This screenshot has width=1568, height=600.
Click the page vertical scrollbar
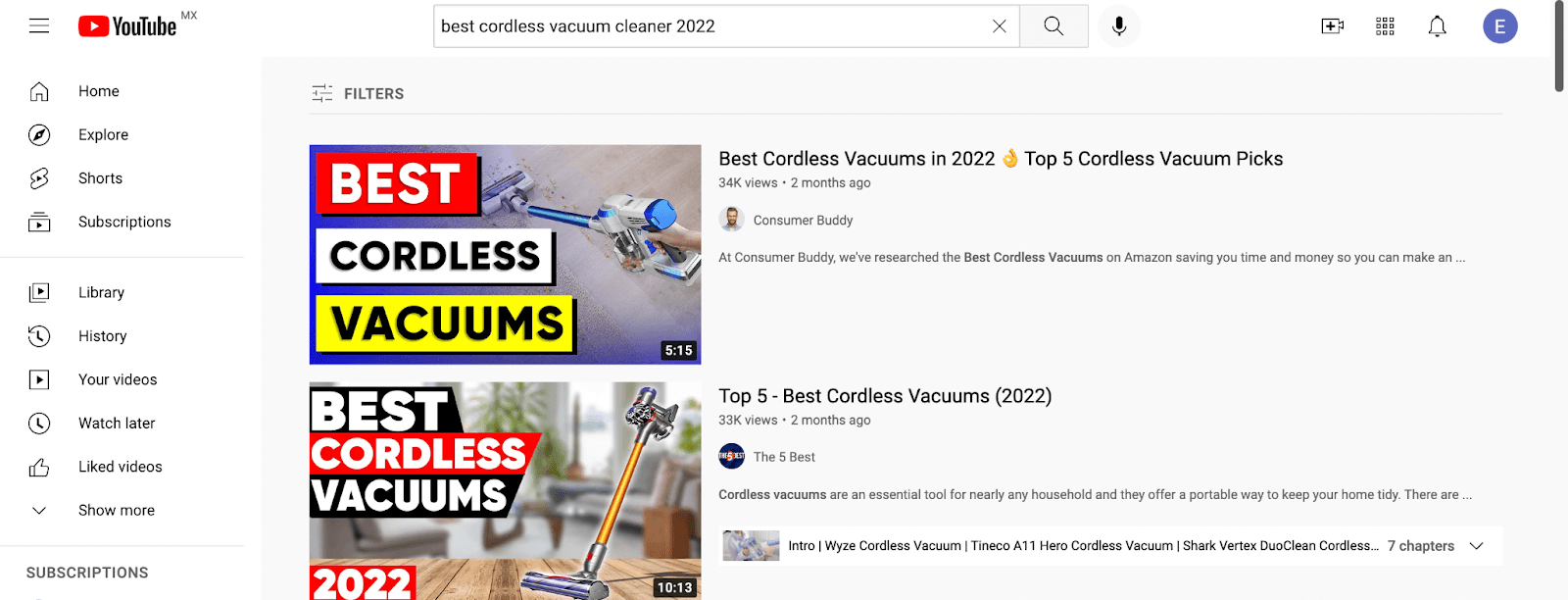pos(1558,47)
